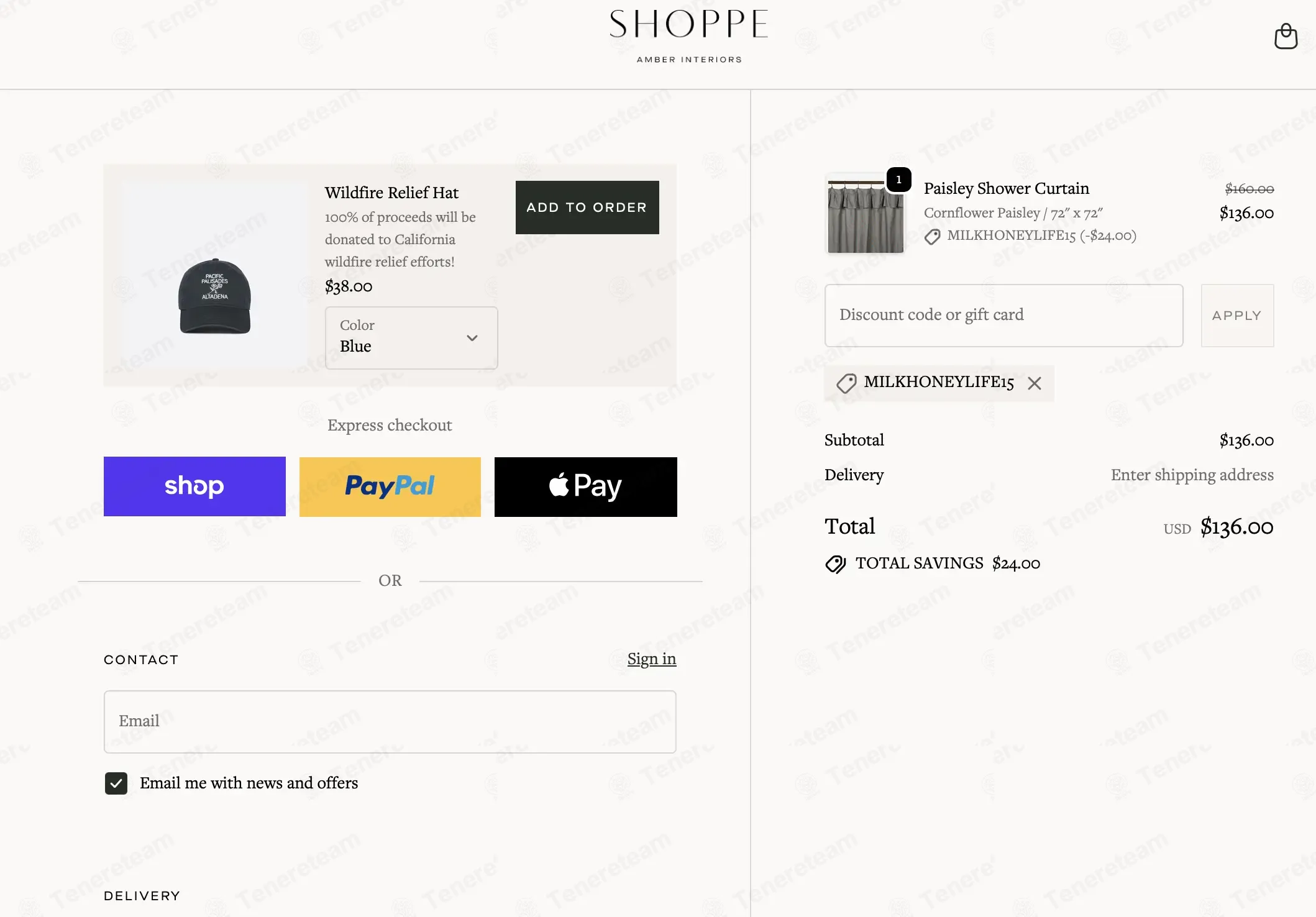Pay with Shop Pay express button
Screen dimensions: 1316x917
[x=194, y=486]
